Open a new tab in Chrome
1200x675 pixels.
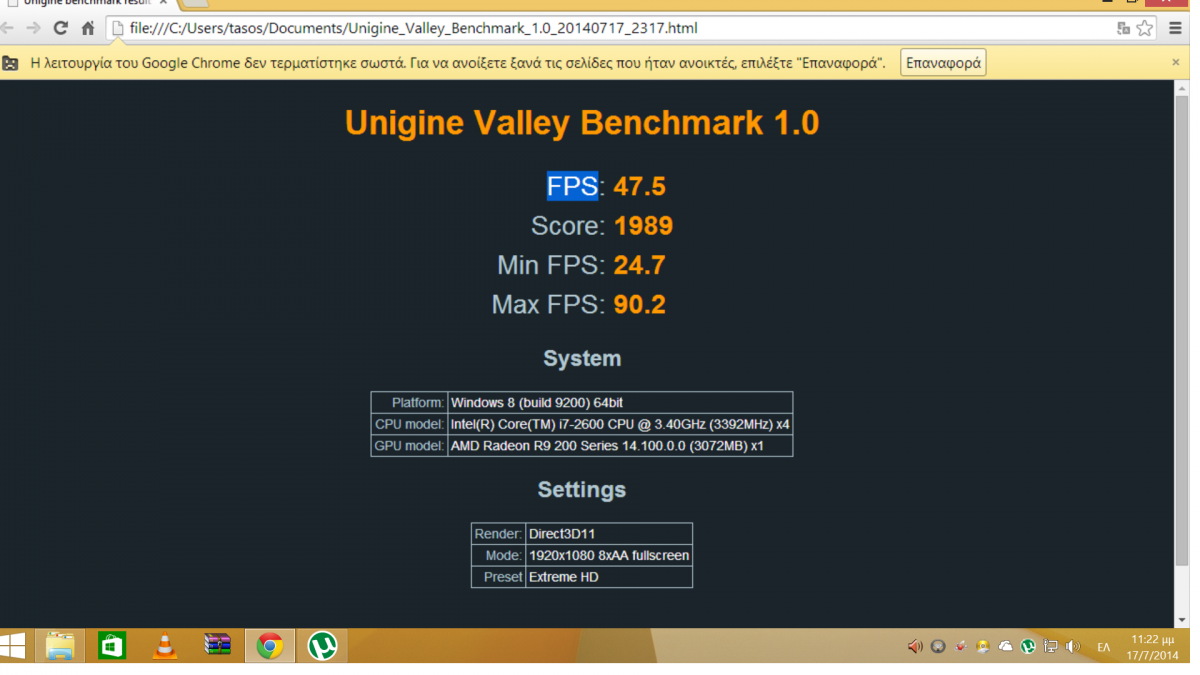[x=196, y=3]
